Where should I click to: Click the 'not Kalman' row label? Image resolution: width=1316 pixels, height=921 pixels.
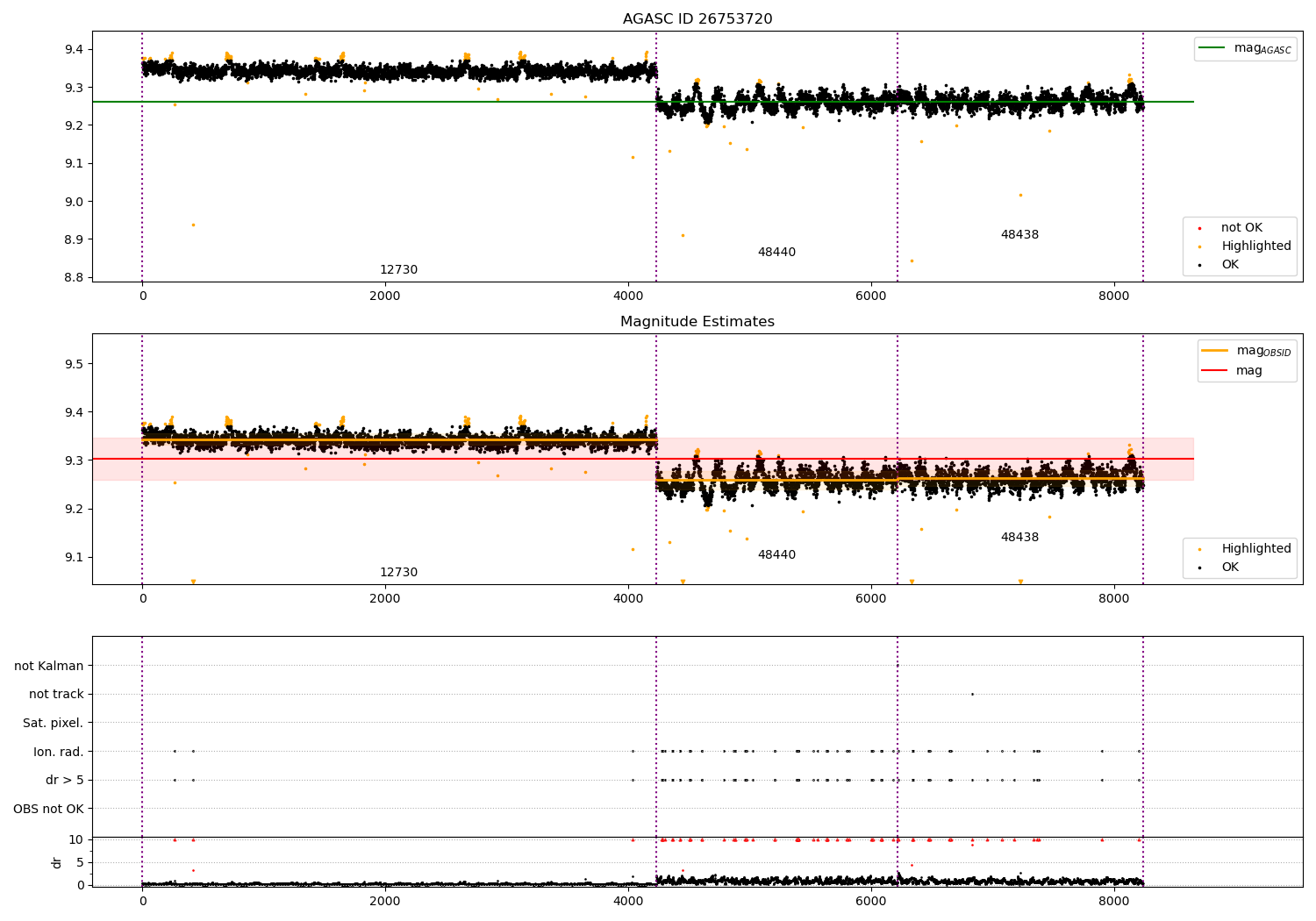49,667
